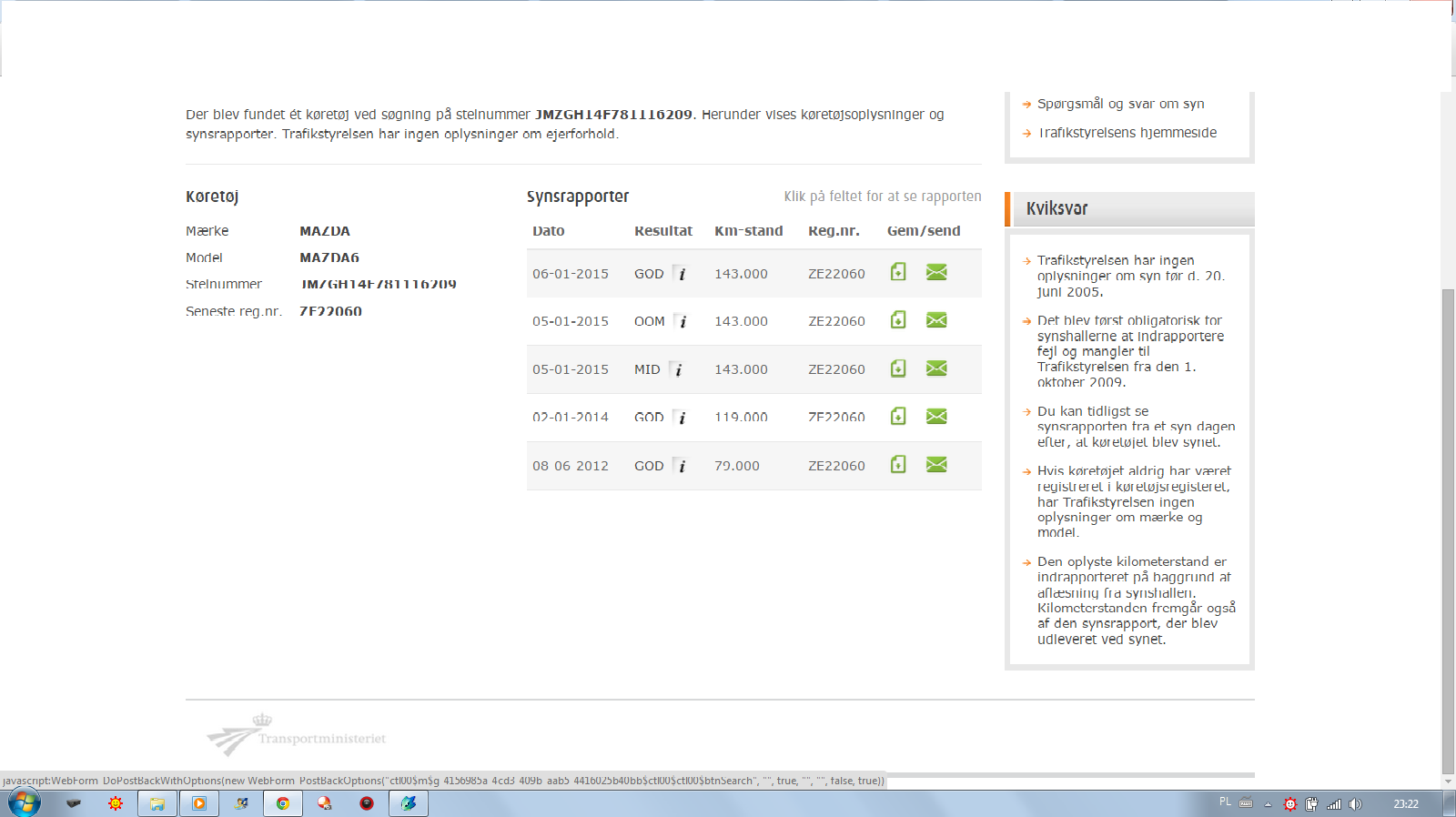Show info for GOD result on 08-06-2012
The image size is (1456, 817).
[681, 466]
